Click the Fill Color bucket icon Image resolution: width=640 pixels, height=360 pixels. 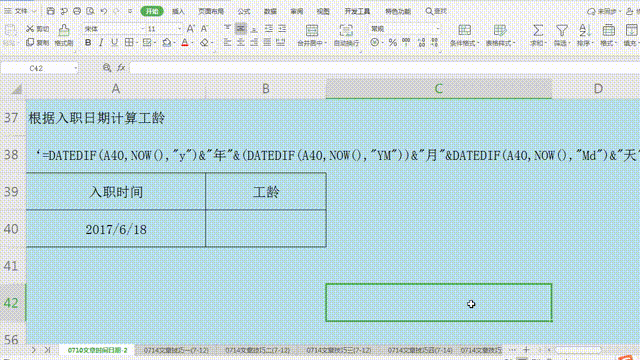click(166, 42)
